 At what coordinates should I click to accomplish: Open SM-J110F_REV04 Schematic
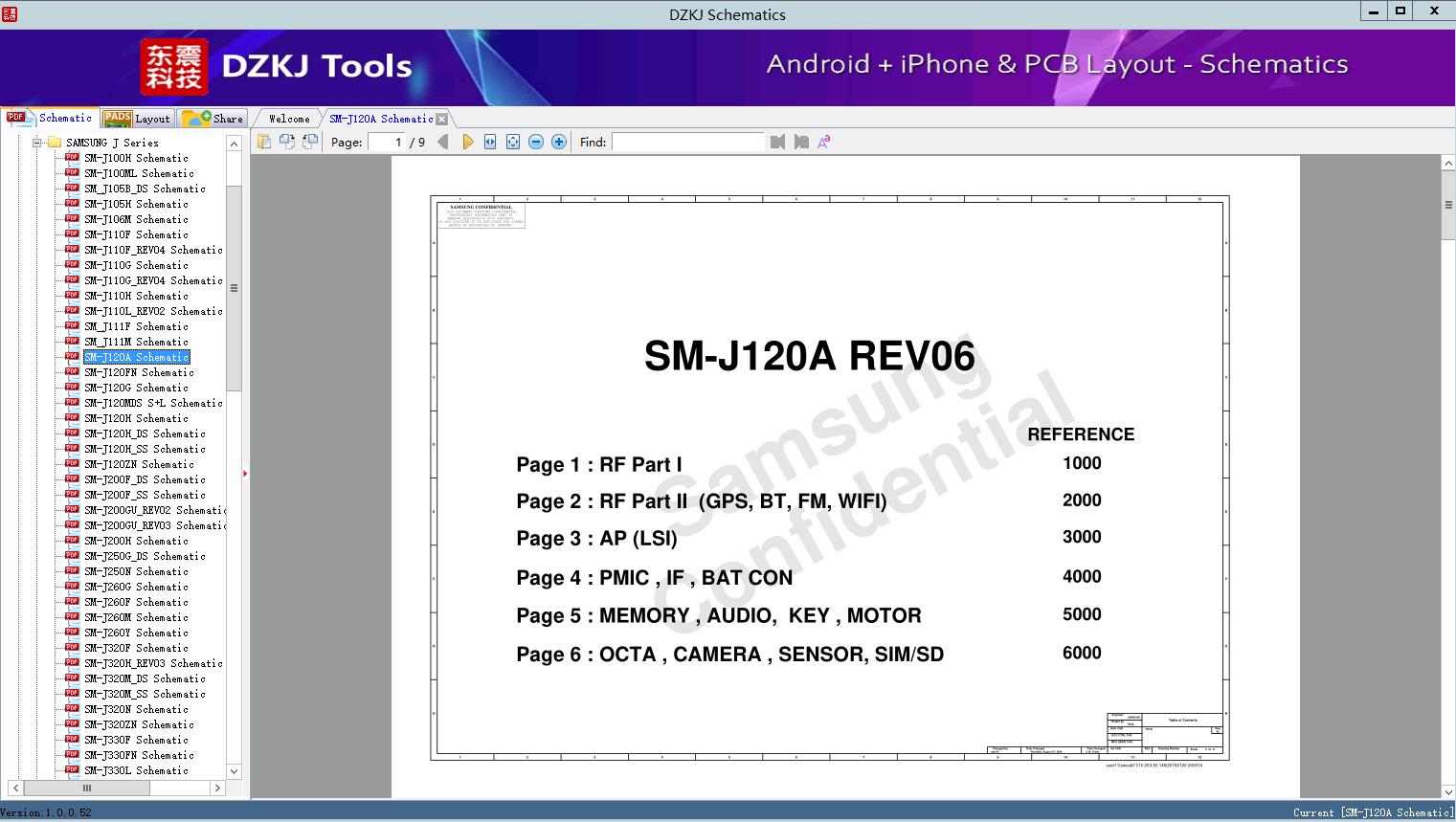153,250
